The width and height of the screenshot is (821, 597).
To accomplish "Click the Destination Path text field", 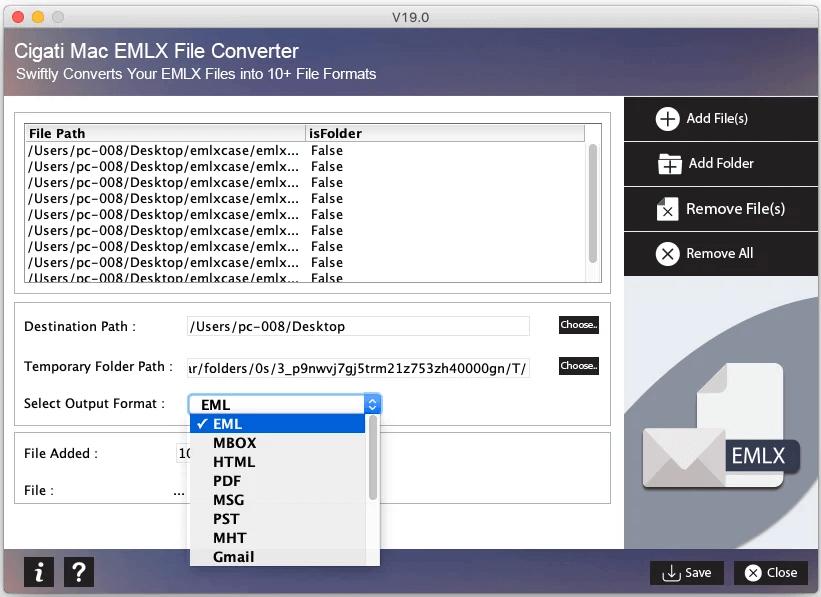I will coord(358,326).
